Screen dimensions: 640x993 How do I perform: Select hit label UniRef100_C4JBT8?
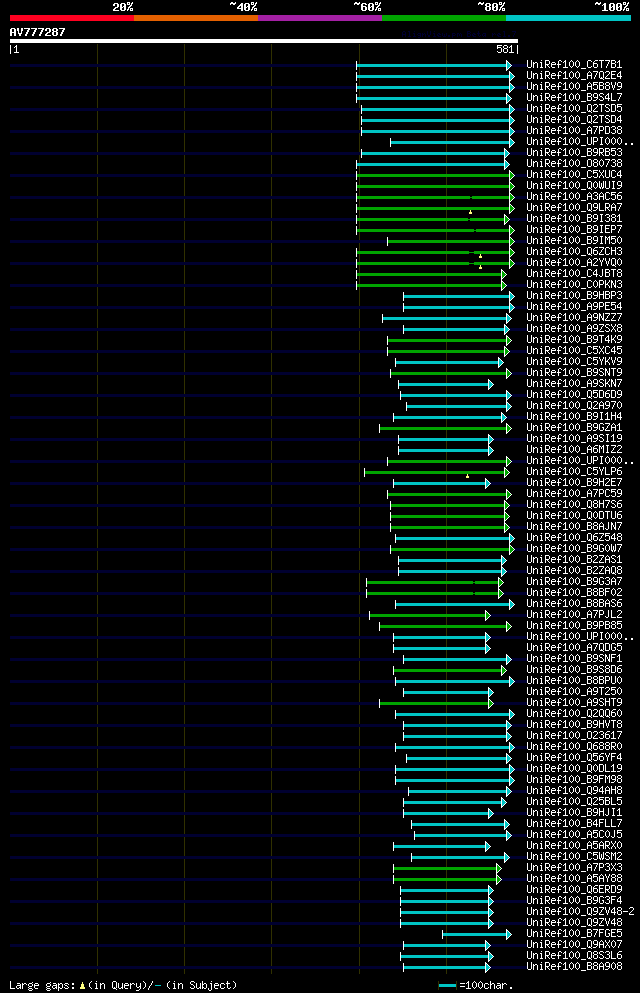point(574,274)
